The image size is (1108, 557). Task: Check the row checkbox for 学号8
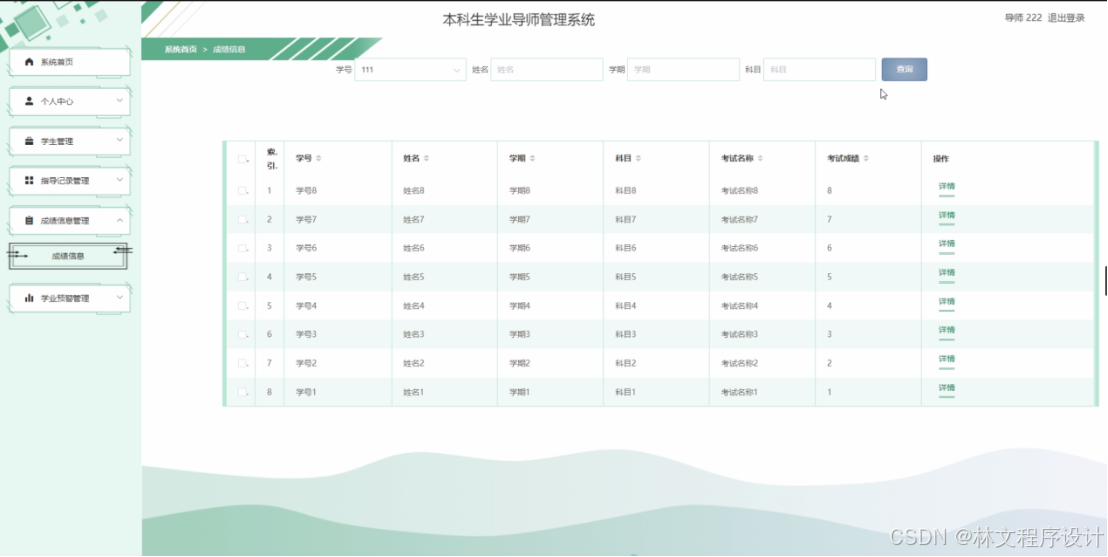242,191
